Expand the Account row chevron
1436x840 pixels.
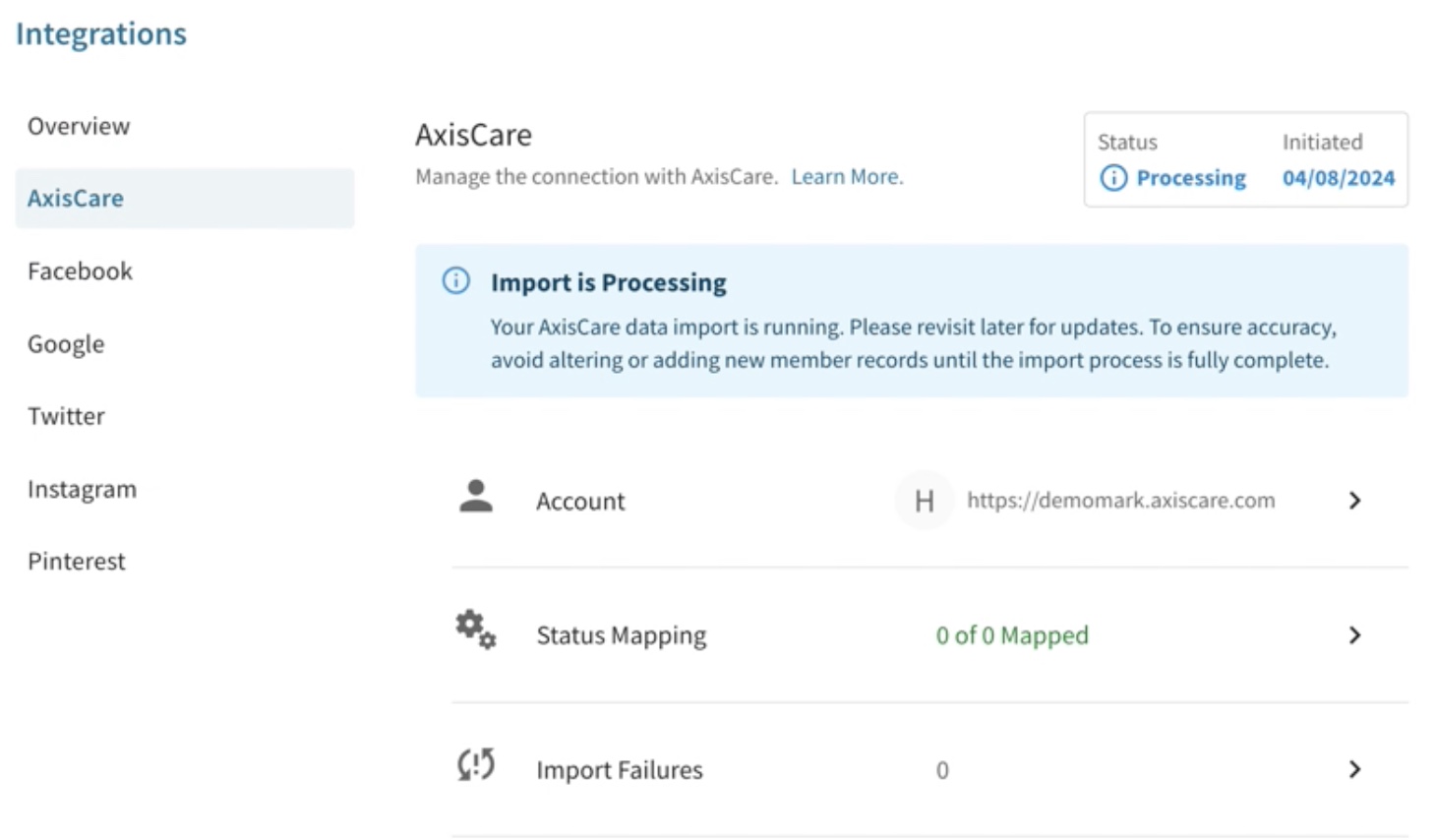[1354, 501]
